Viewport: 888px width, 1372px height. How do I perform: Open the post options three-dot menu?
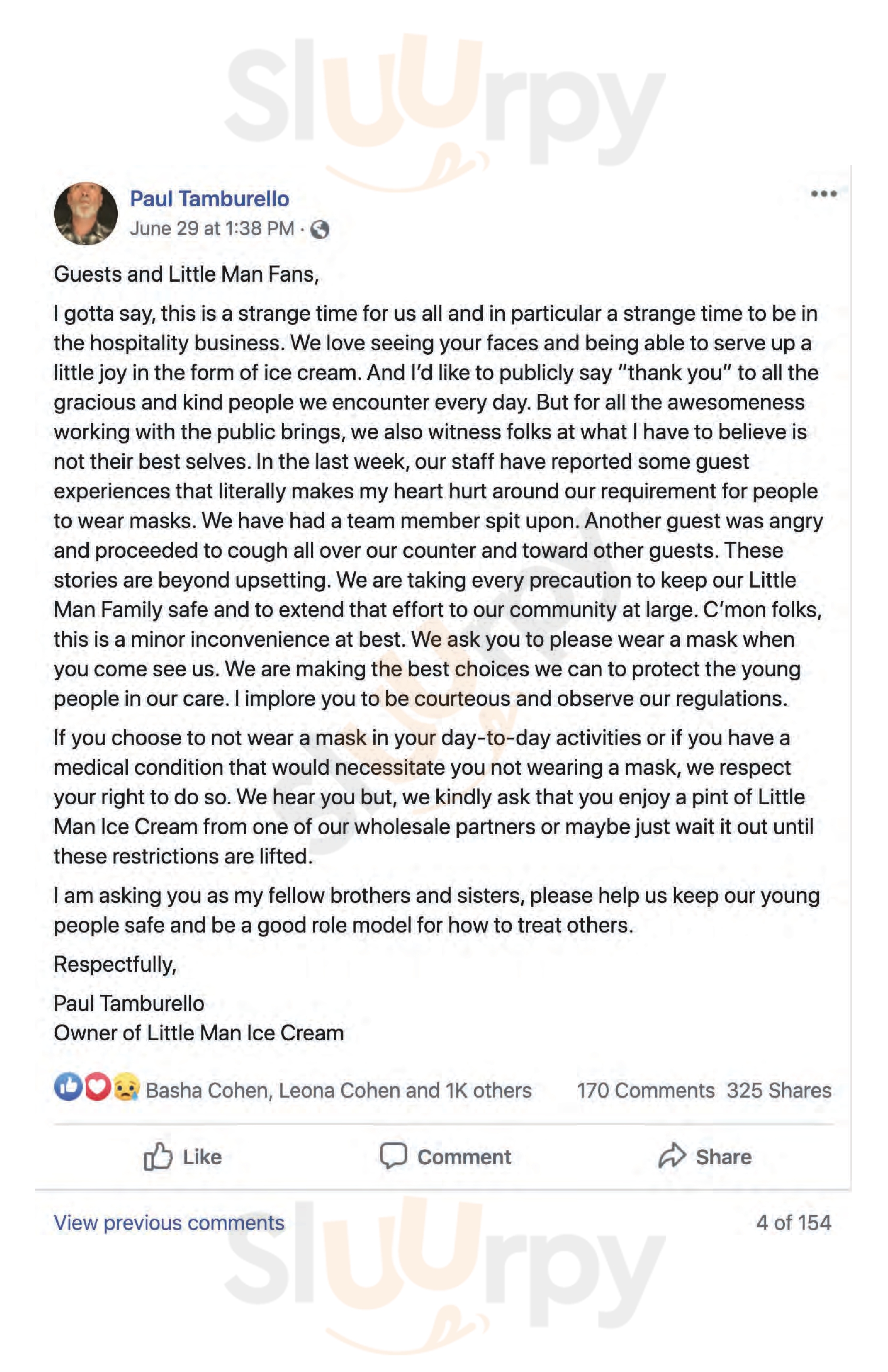[x=823, y=194]
